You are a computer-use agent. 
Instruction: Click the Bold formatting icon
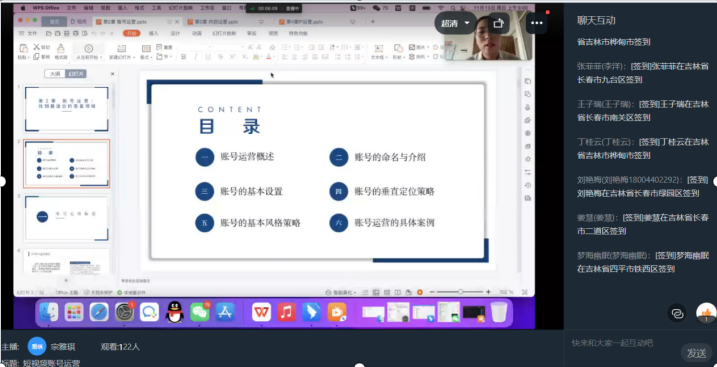coord(183,57)
